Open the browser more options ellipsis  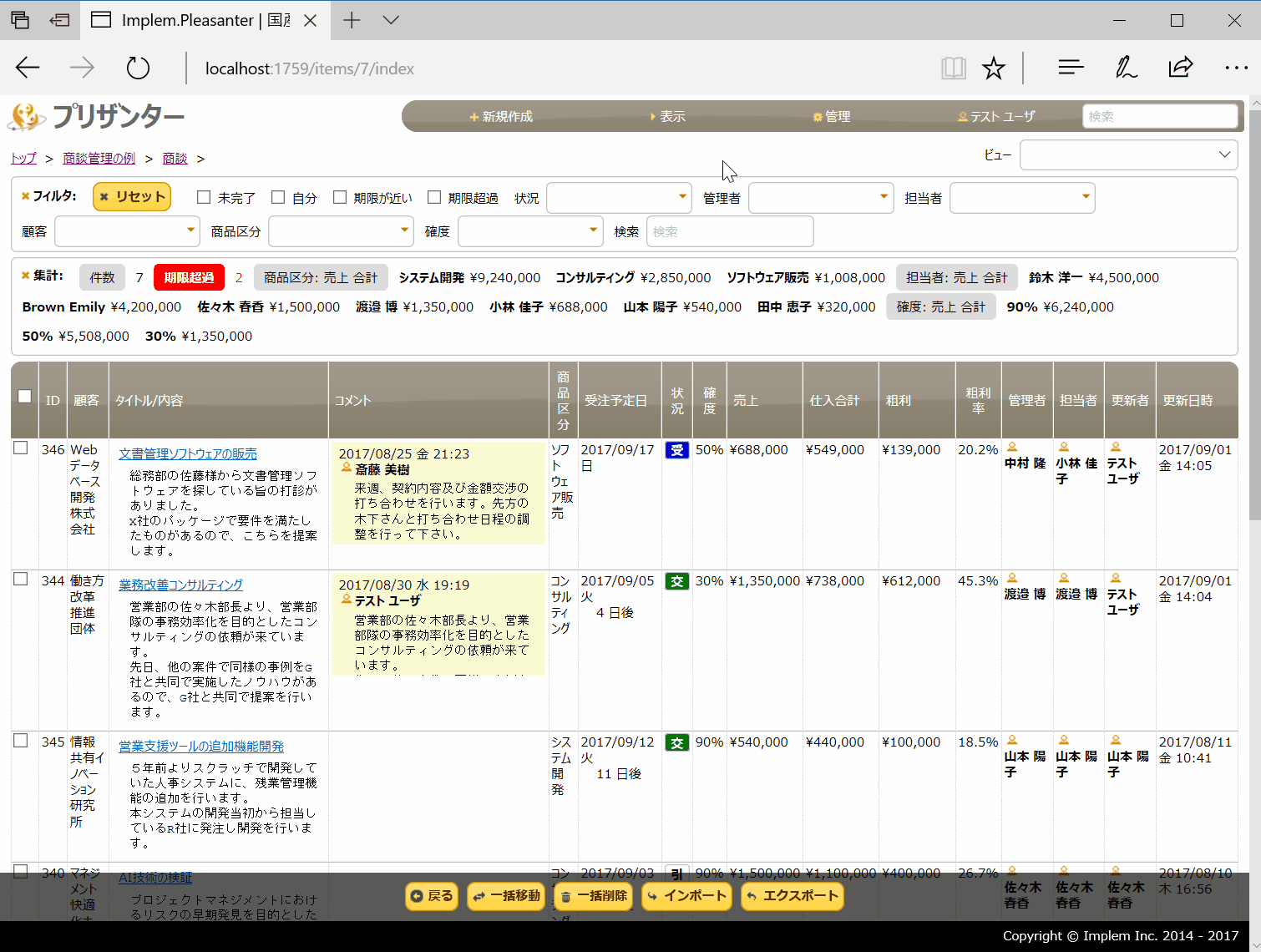pyautogui.click(x=1235, y=68)
